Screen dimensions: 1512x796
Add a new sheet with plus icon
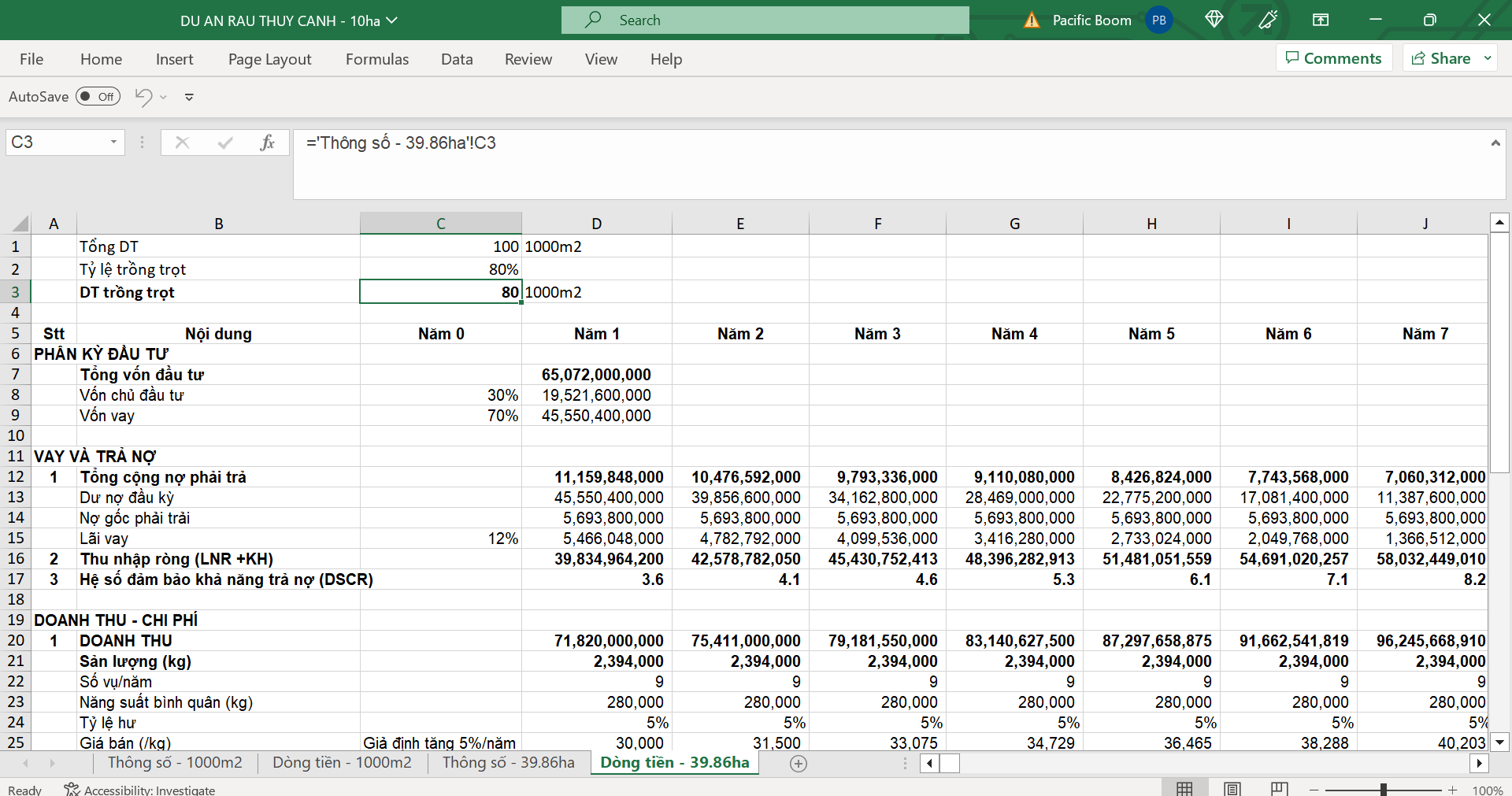tap(799, 763)
